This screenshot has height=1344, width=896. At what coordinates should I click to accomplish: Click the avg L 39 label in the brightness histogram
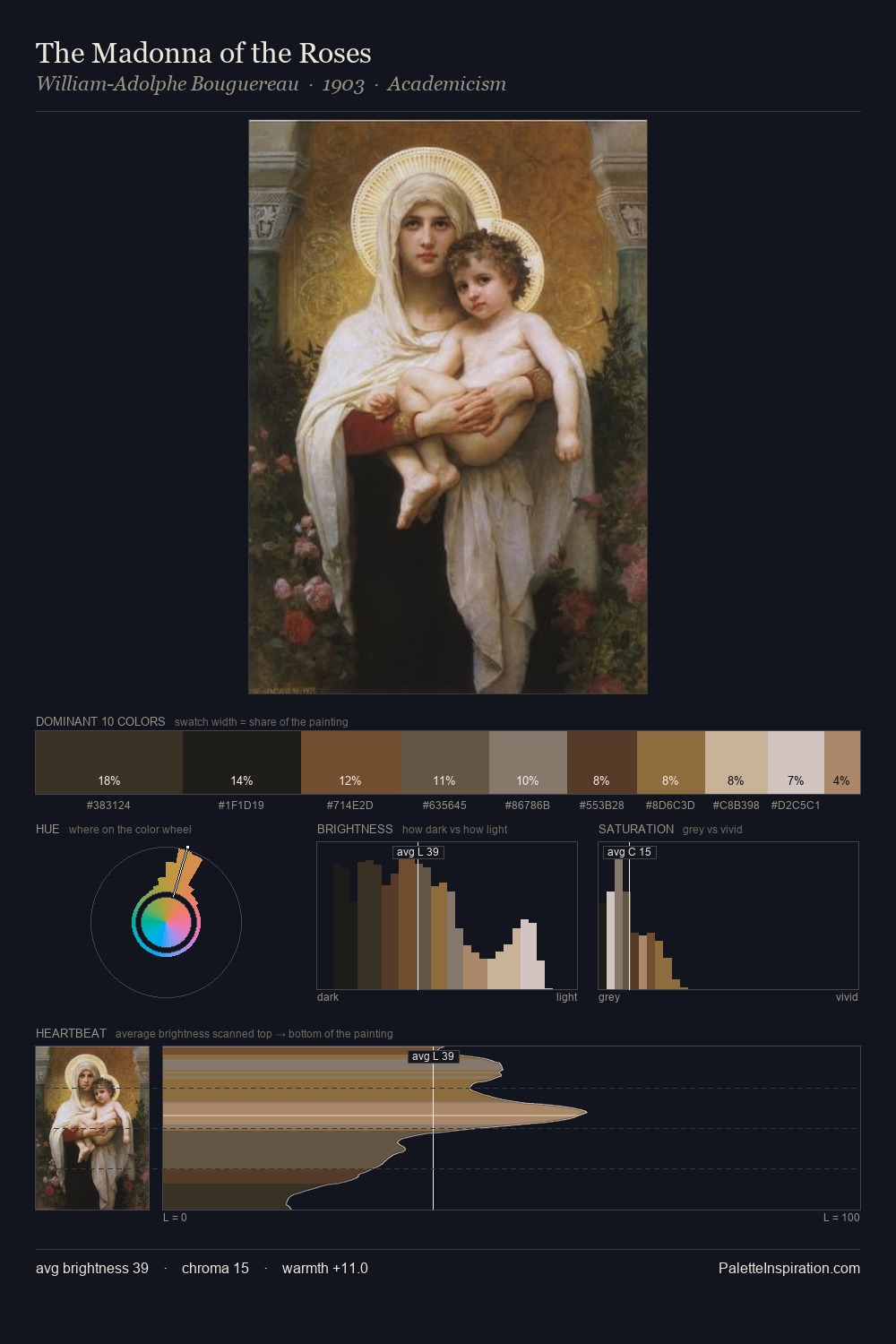click(x=418, y=852)
